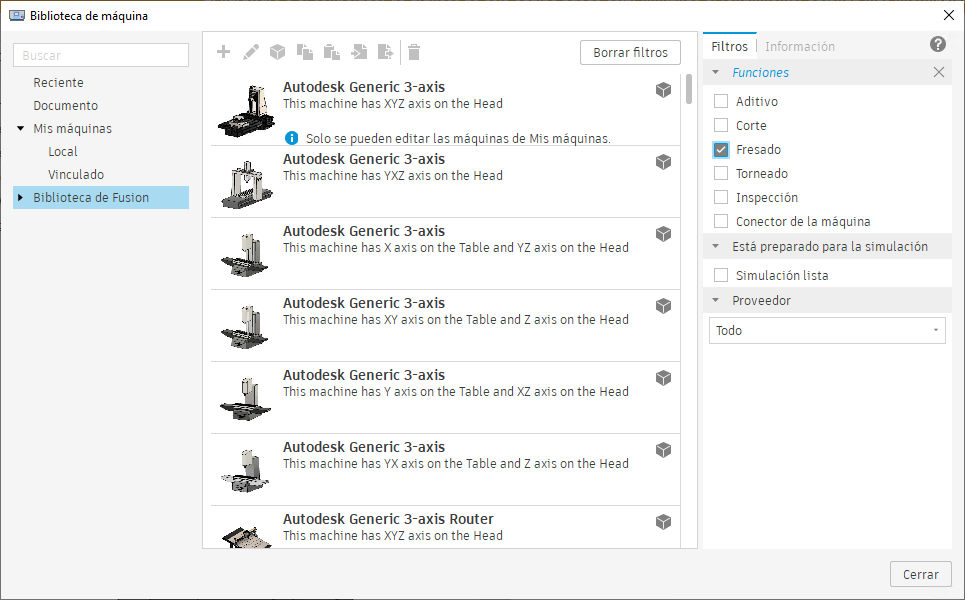Image resolution: width=965 pixels, height=600 pixels.
Task: Uncheck the Fresado checkbox
Action: (721, 150)
